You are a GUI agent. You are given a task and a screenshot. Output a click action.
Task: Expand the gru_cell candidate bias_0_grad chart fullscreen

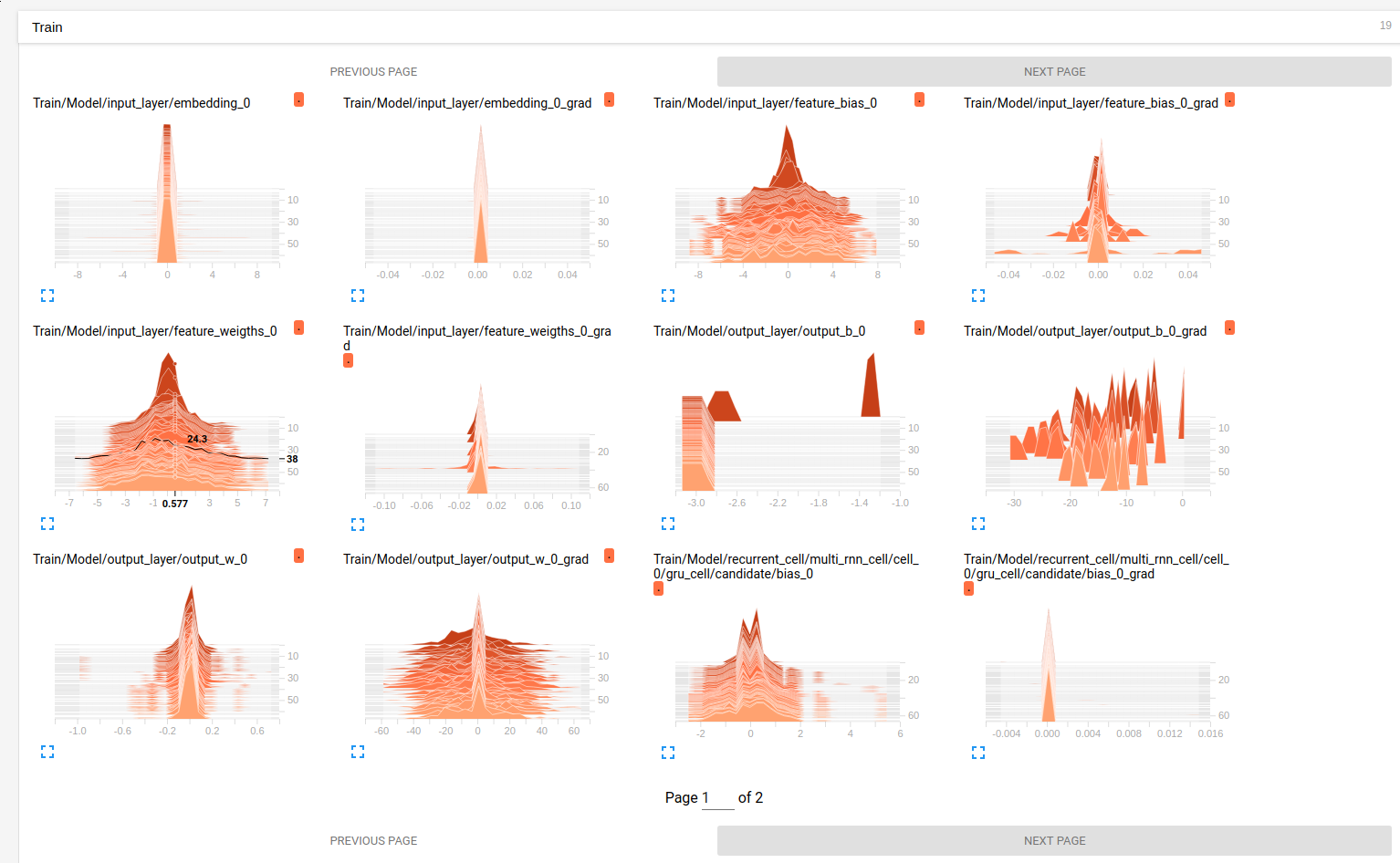[978, 752]
